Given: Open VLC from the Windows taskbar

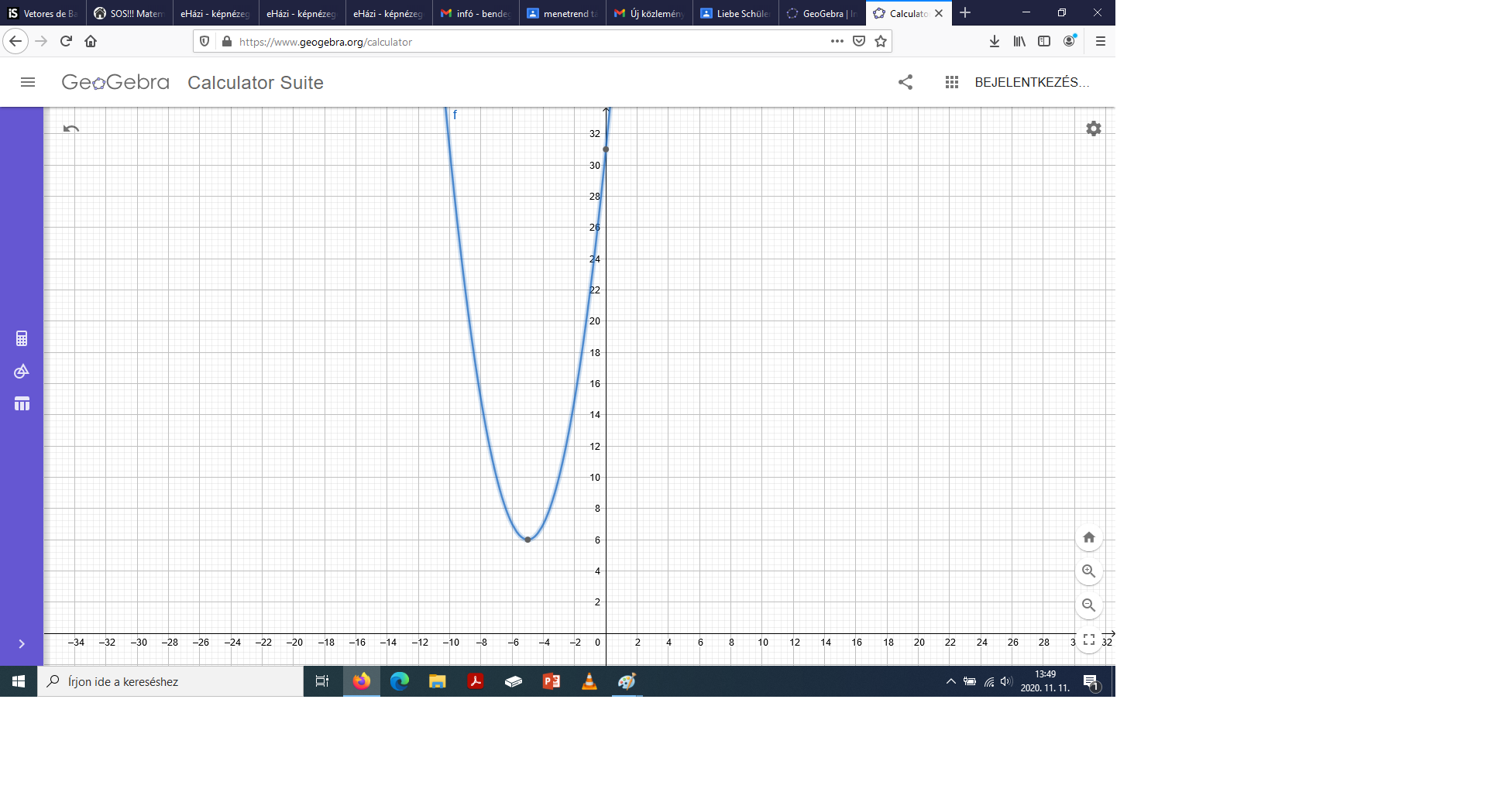Looking at the screenshot, I should 589,681.
